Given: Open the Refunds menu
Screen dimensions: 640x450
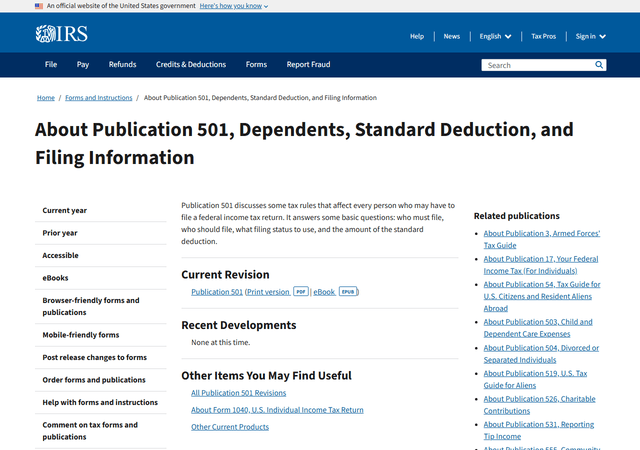Looking at the screenshot, I should click(x=122, y=65).
